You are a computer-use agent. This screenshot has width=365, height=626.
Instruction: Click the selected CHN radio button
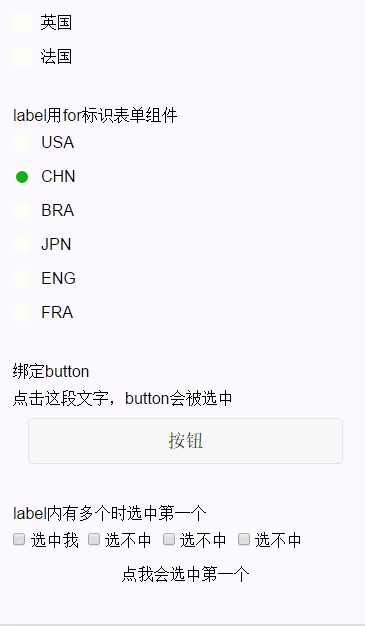coord(22,176)
